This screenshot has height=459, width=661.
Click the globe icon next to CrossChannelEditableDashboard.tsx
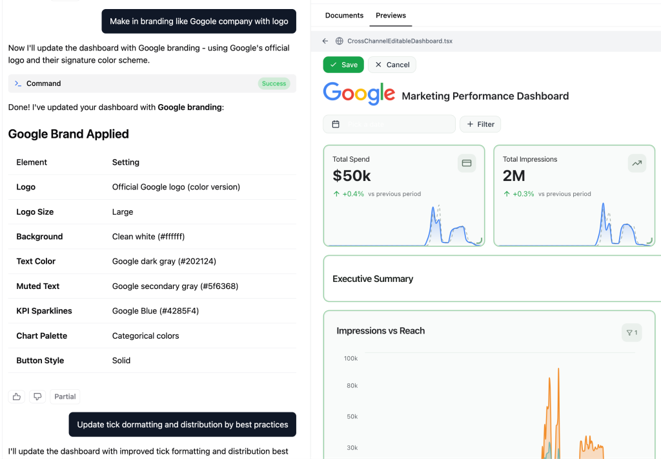pyautogui.click(x=339, y=41)
